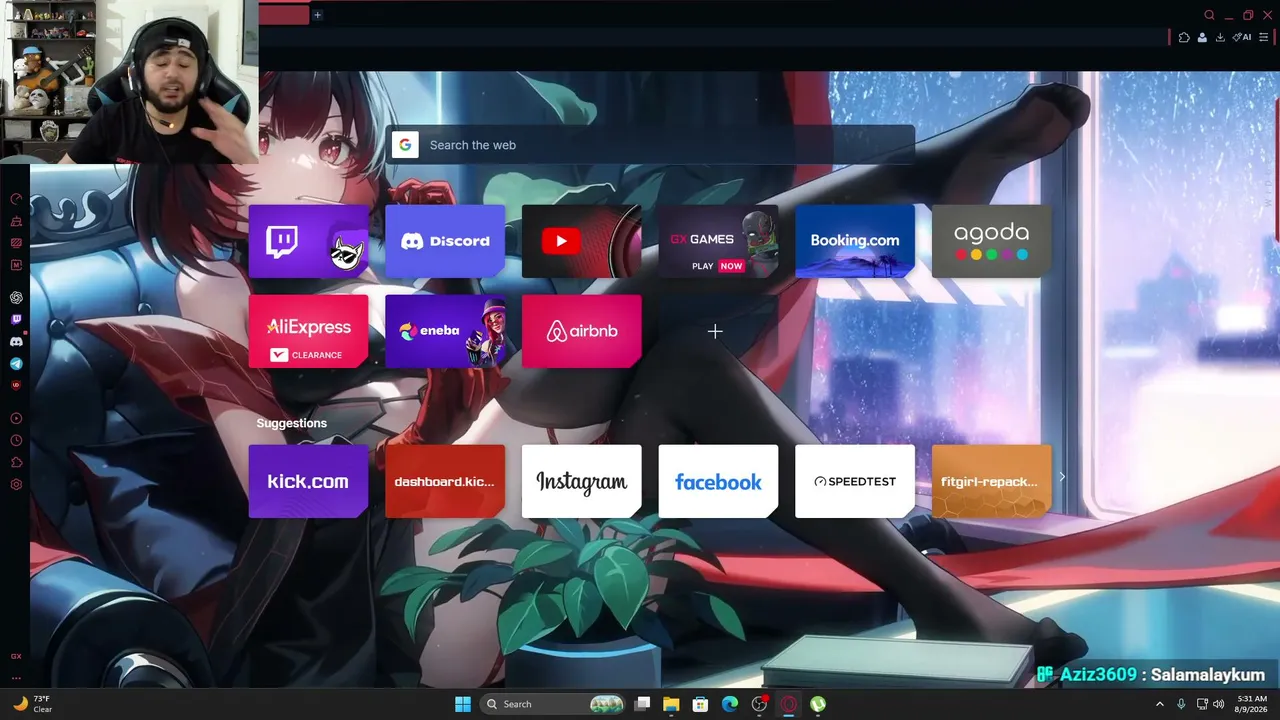Viewport: 1280px width, 720px height.
Task: Open the GX Games speed dial tile
Action: point(718,241)
